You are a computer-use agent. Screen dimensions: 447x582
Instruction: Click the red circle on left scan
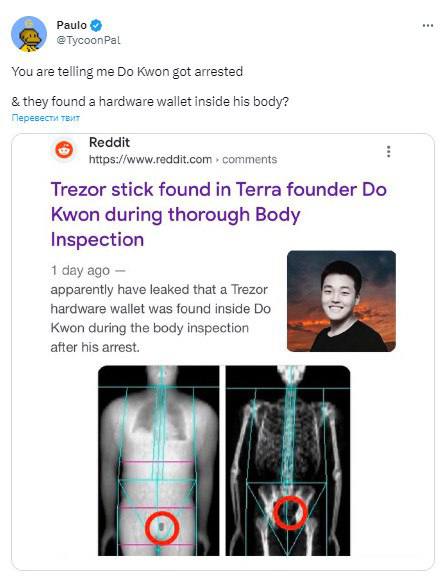(162, 528)
